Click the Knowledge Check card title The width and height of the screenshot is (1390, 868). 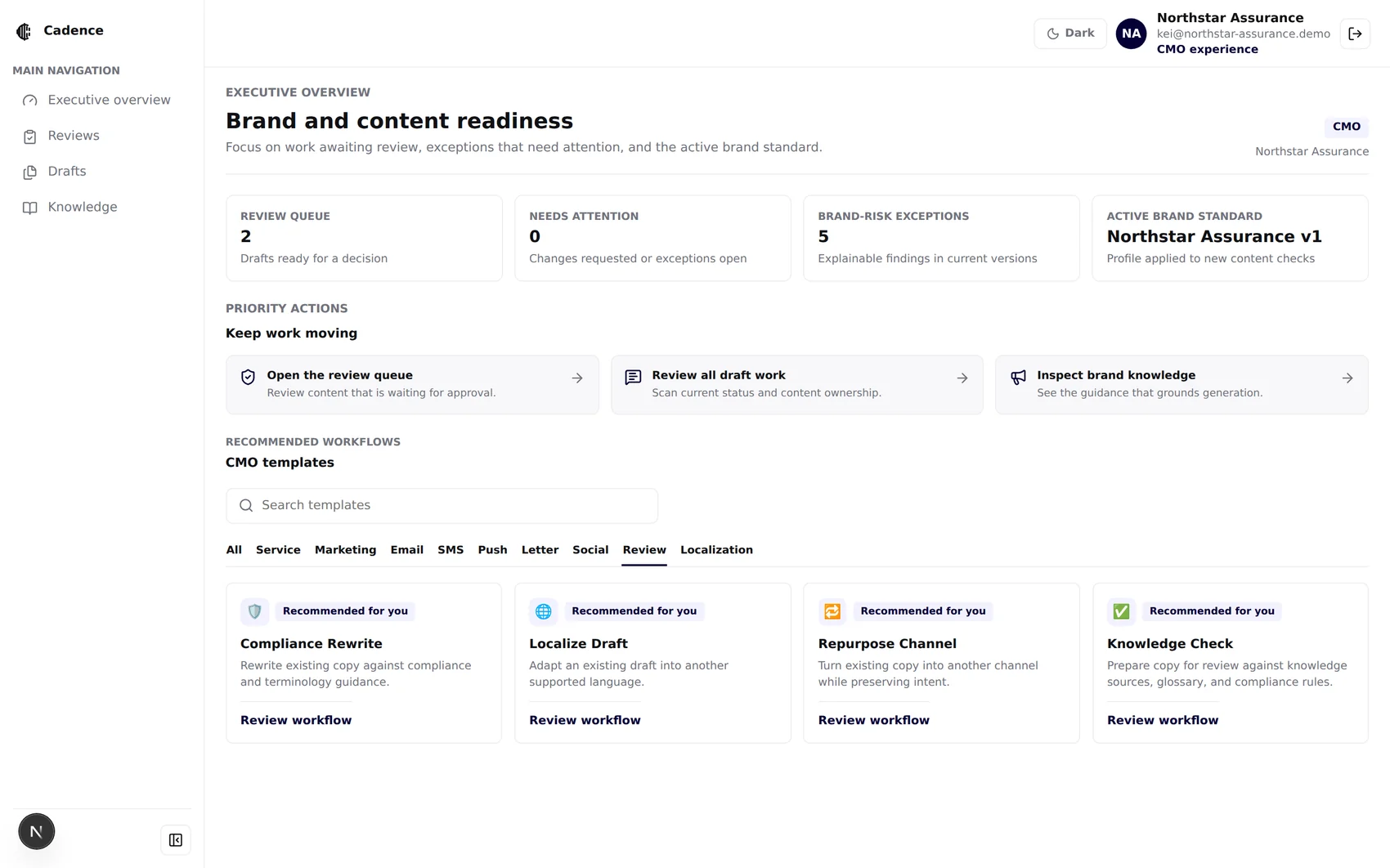1170,644
